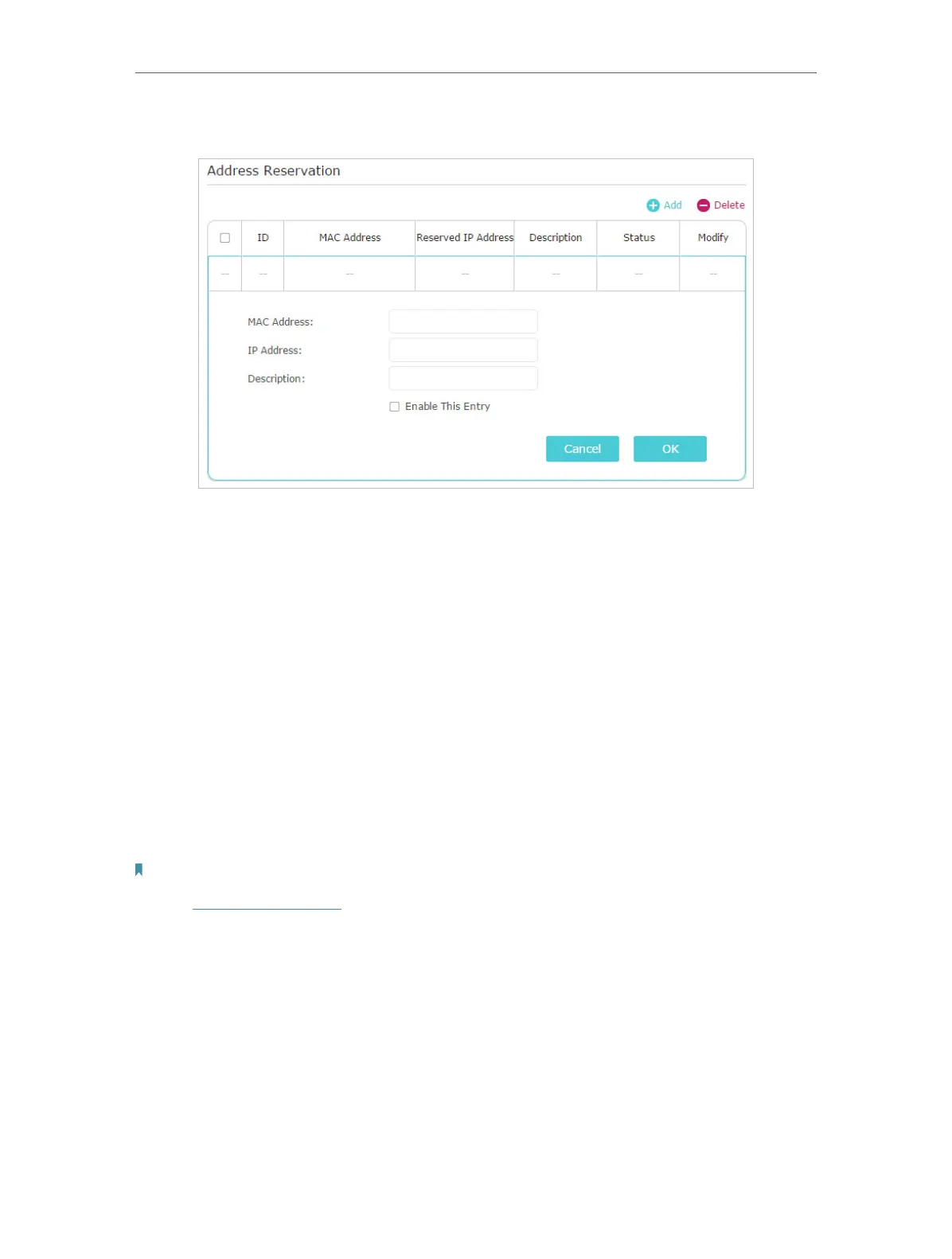The height and width of the screenshot is (1259, 952).
Task: Click the 'Description:' form label
Action: click(276, 379)
